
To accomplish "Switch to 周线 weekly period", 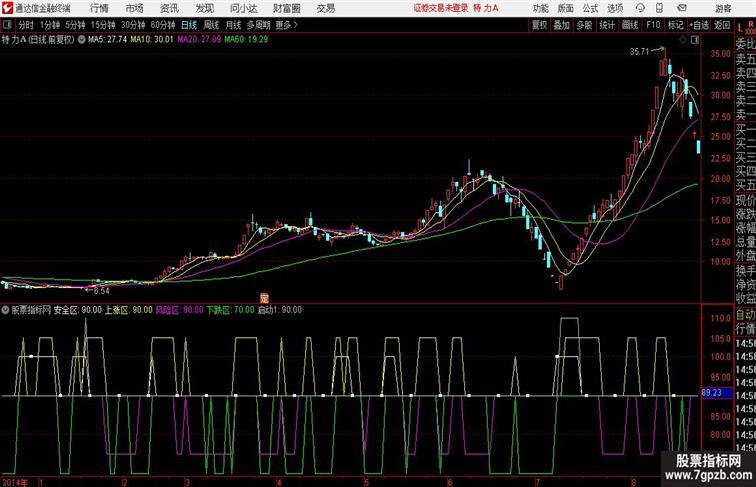I will pyautogui.click(x=211, y=25).
